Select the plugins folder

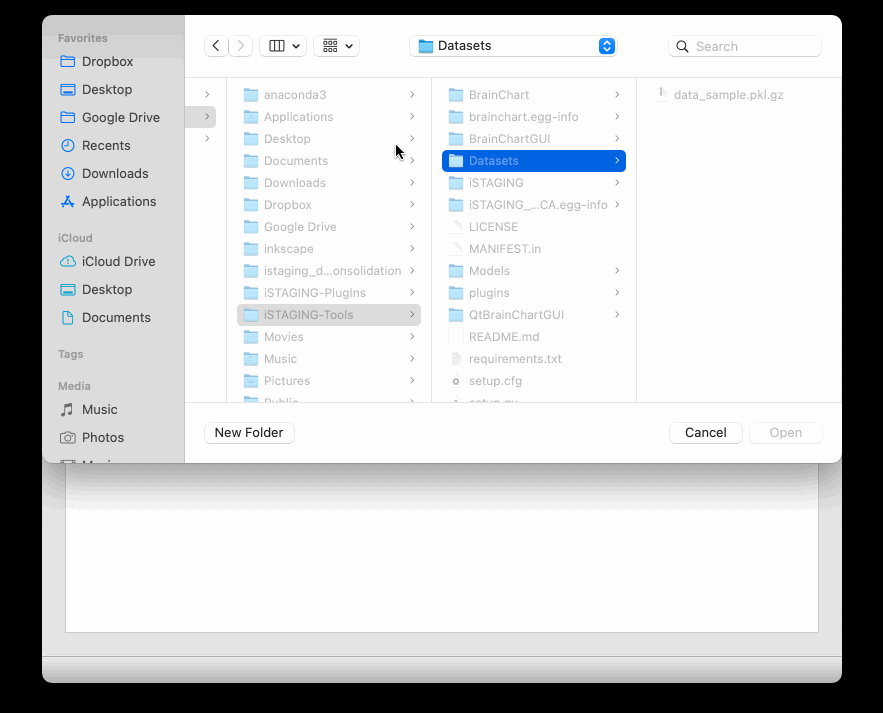tap(534, 293)
